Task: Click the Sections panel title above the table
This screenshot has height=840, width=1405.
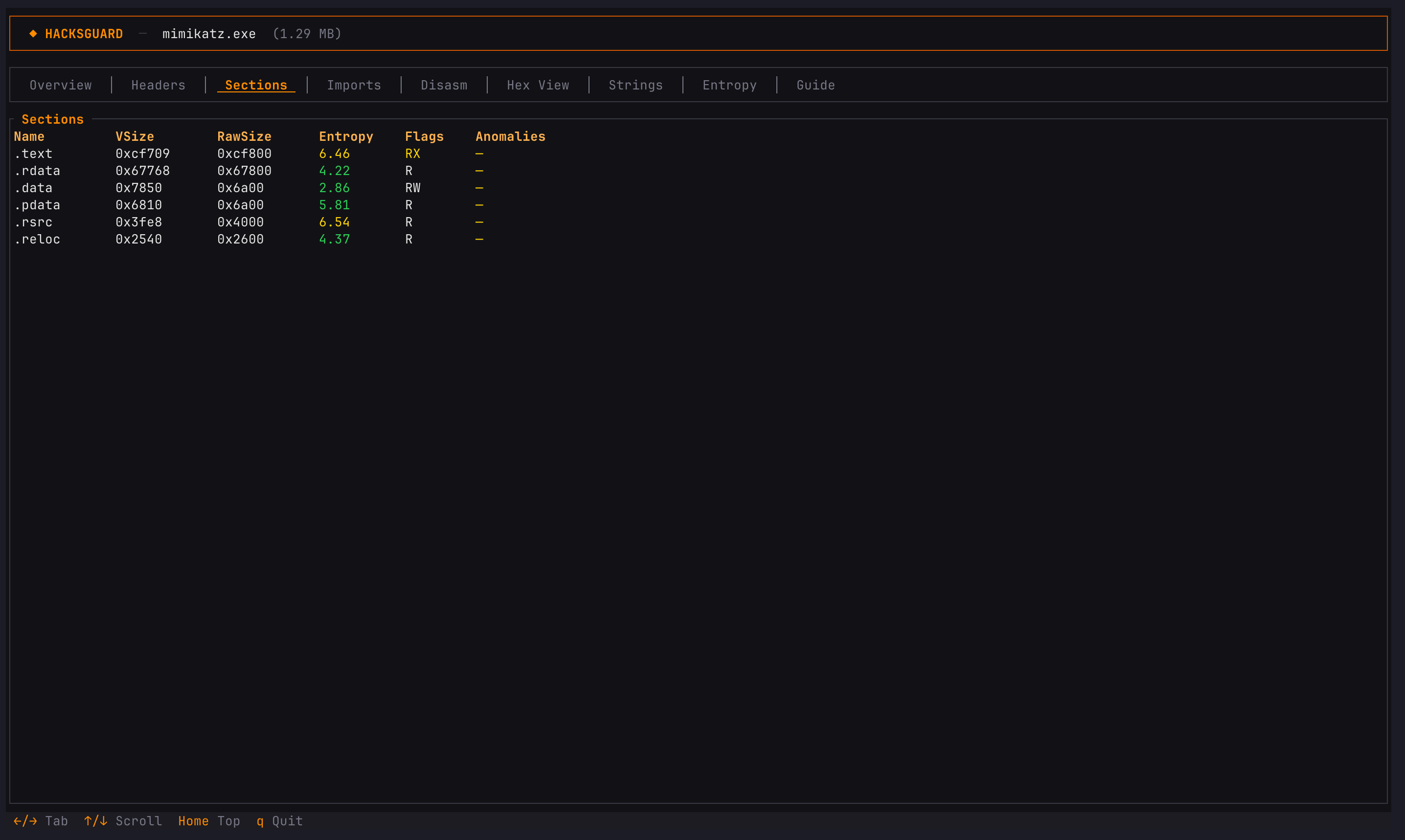Action: click(x=53, y=119)
